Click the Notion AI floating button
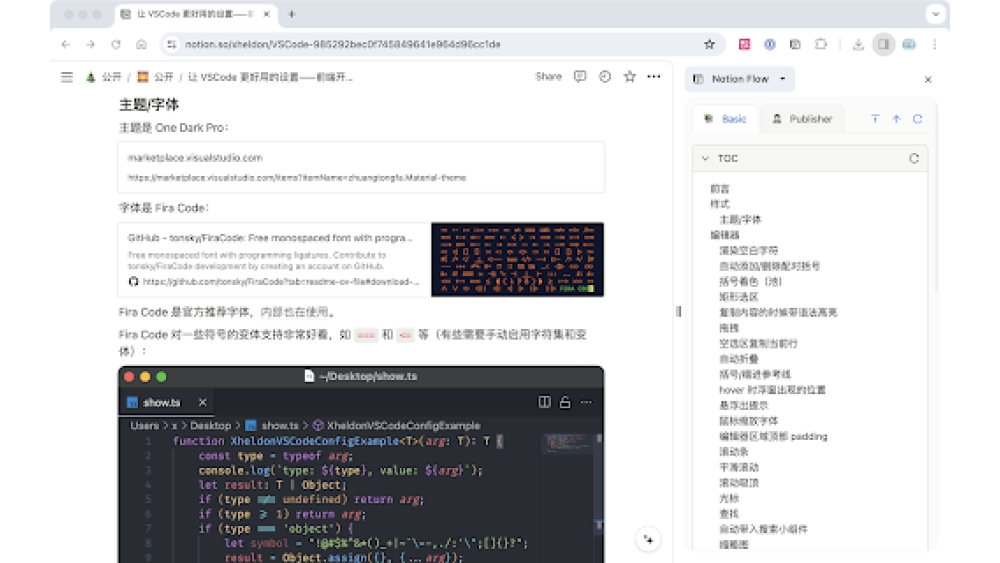 (649, 539)
